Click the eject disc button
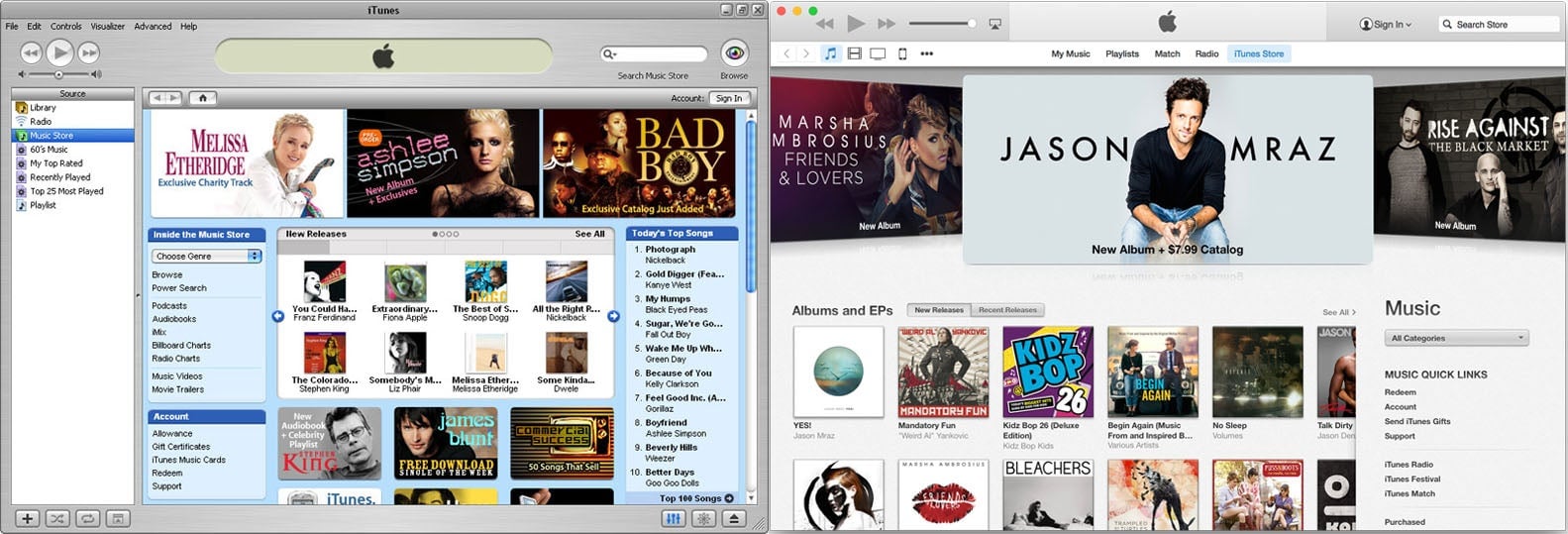 734,518
